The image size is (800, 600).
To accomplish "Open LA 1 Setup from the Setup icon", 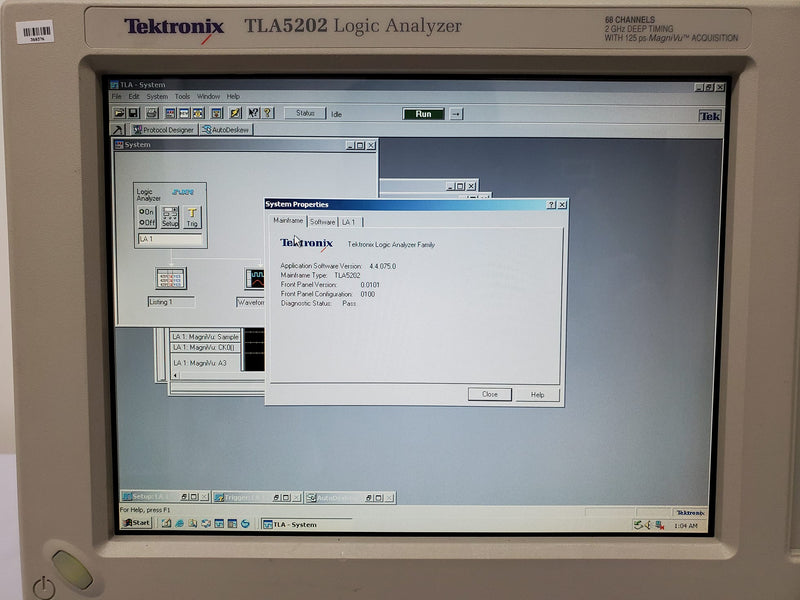I will click(x=170, y=217).
